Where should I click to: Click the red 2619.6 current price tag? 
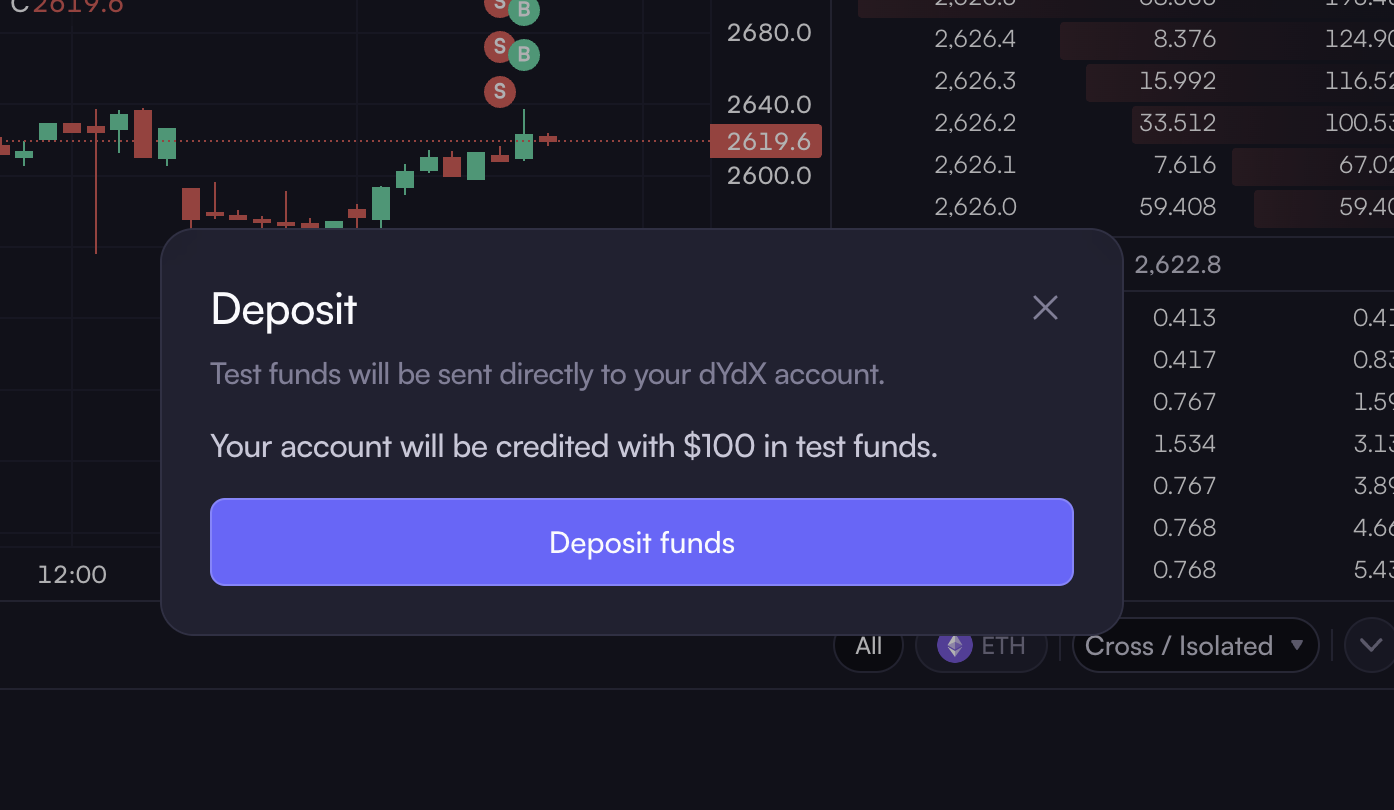[x=766, y=141]
